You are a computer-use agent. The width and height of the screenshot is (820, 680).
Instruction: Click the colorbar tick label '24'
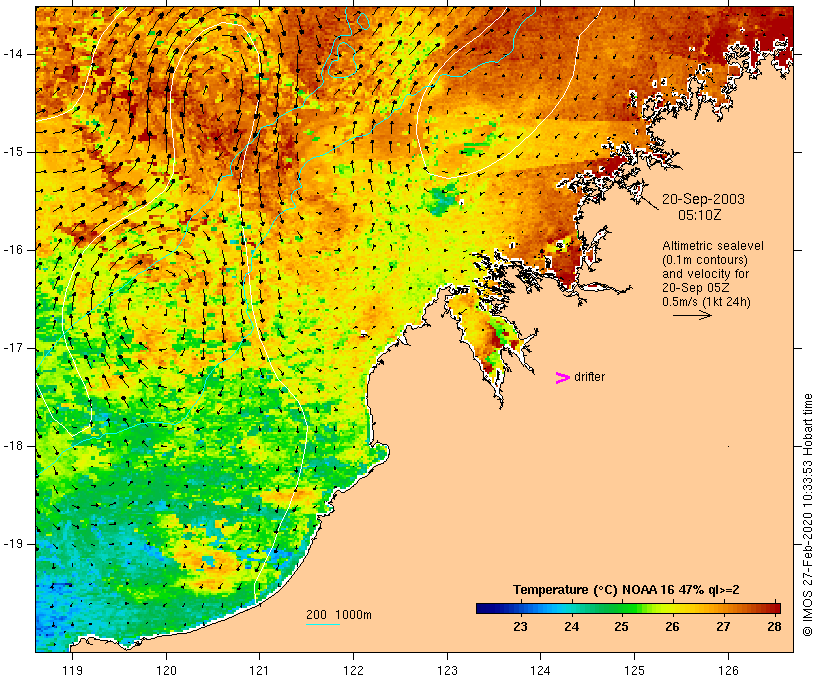pos(572,626)
